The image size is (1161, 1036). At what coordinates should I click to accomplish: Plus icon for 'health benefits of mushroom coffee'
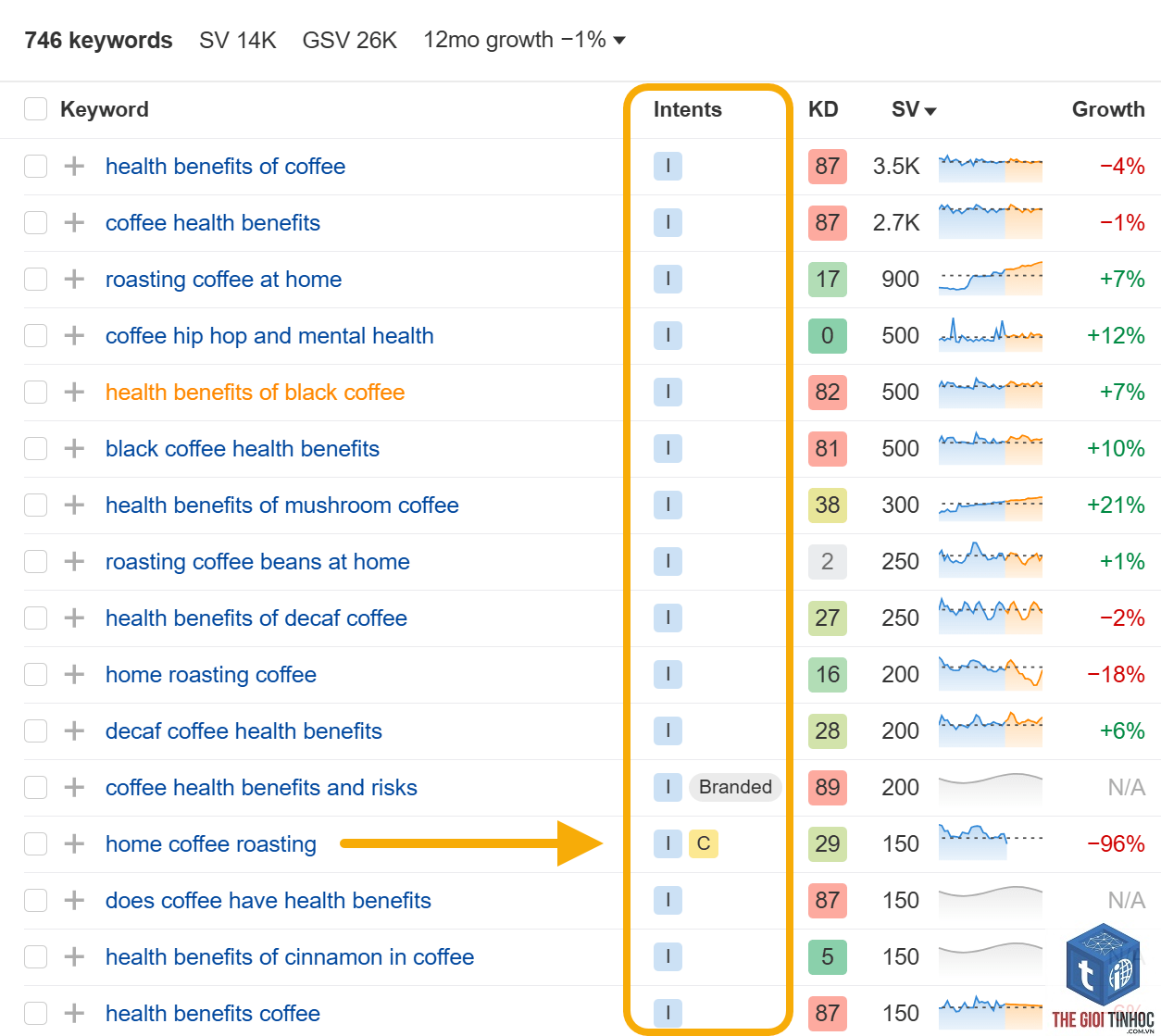(74, 506)
